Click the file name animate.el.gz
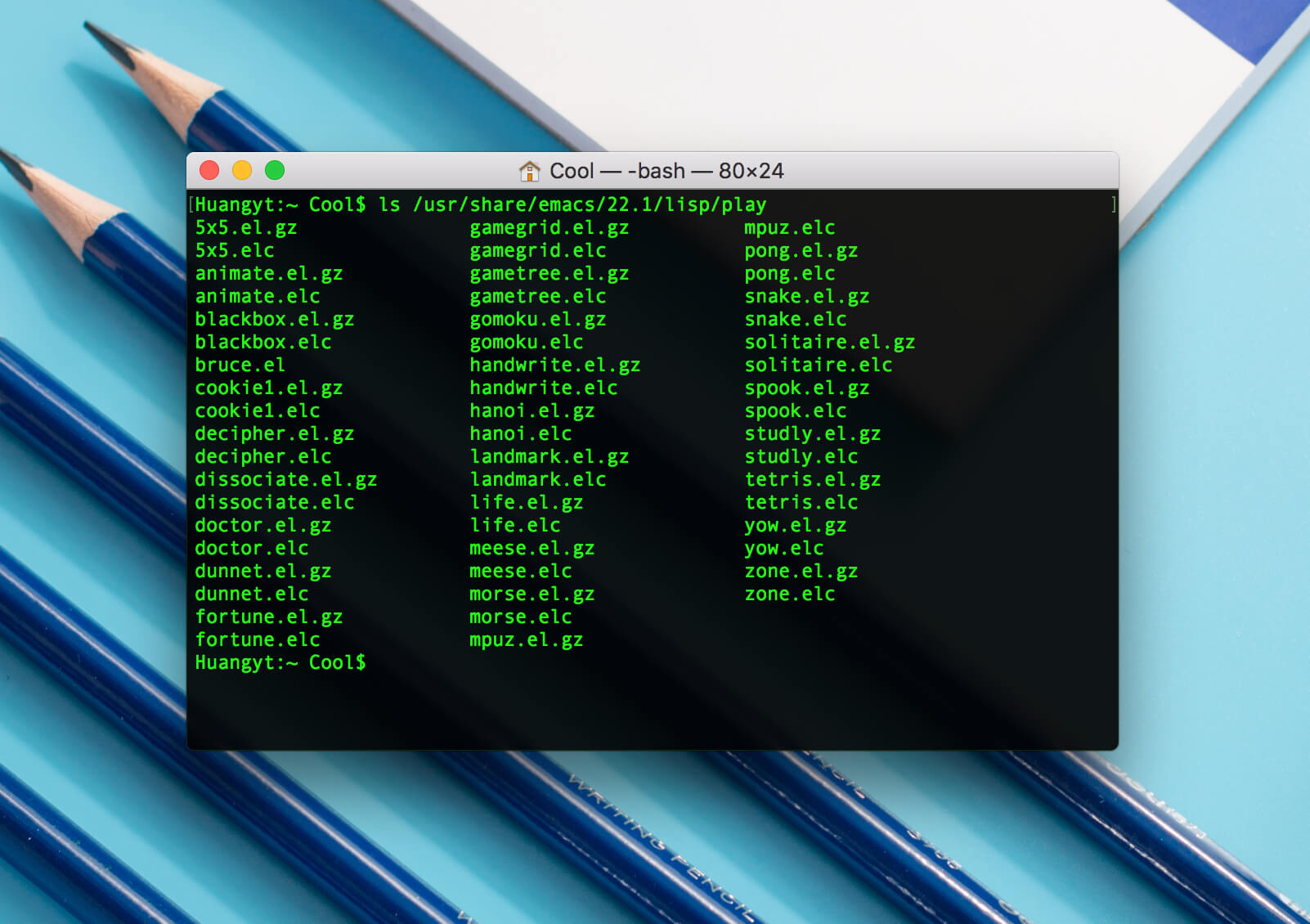Viewport: 1310px width, 924px height. (269, 273)
